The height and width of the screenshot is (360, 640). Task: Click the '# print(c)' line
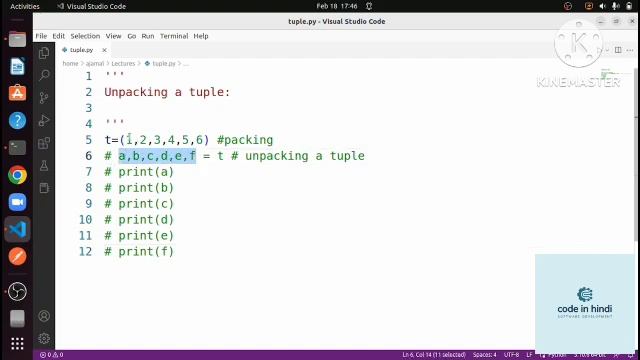click(x=139, y=204)
